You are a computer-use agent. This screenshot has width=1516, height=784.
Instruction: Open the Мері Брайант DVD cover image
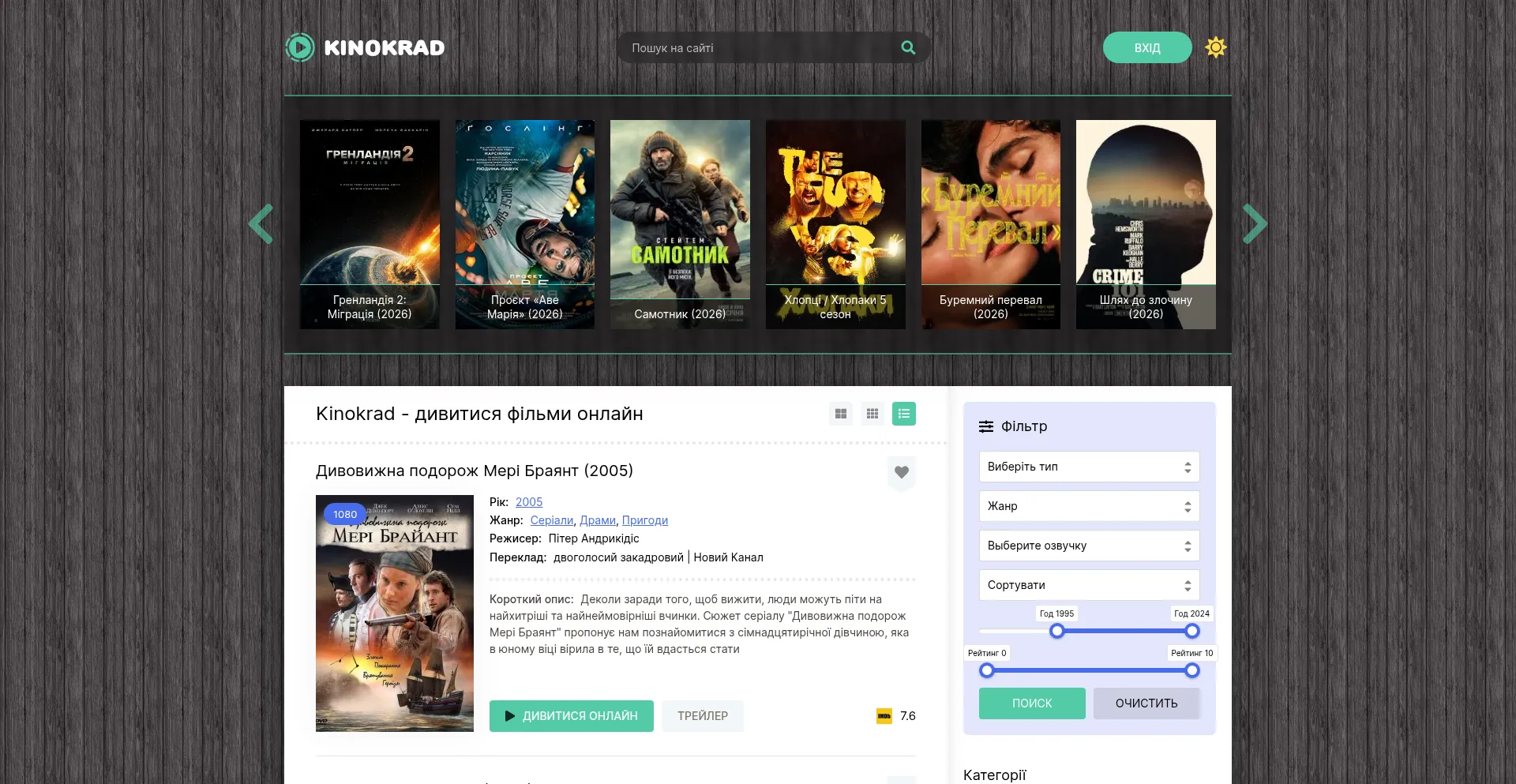point(395,613)
